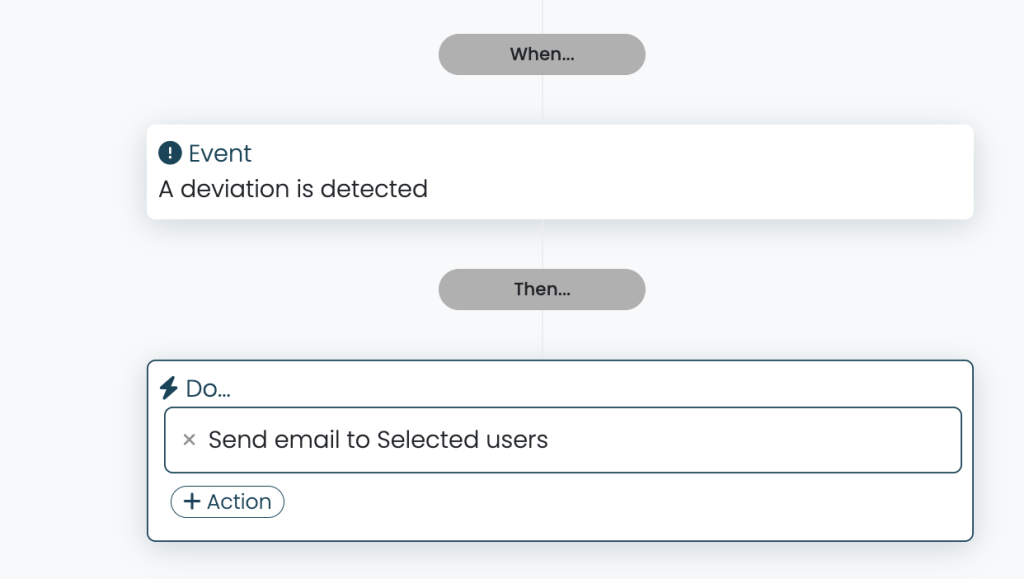Select the "Event" heading text
Screen dimensions: 1024x579
click(220, 154)
